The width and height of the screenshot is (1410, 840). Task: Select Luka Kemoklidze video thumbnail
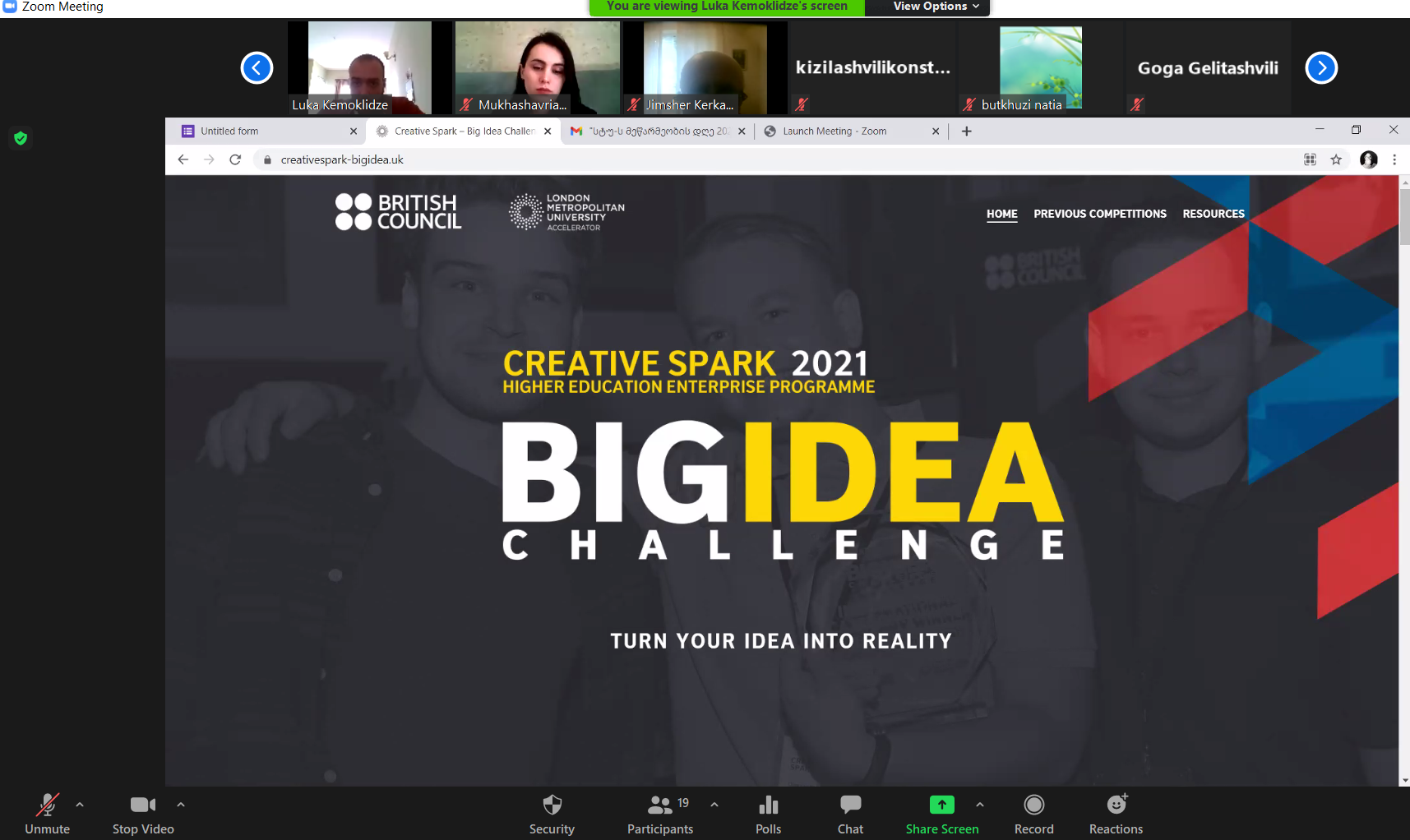tap(370, 67)
